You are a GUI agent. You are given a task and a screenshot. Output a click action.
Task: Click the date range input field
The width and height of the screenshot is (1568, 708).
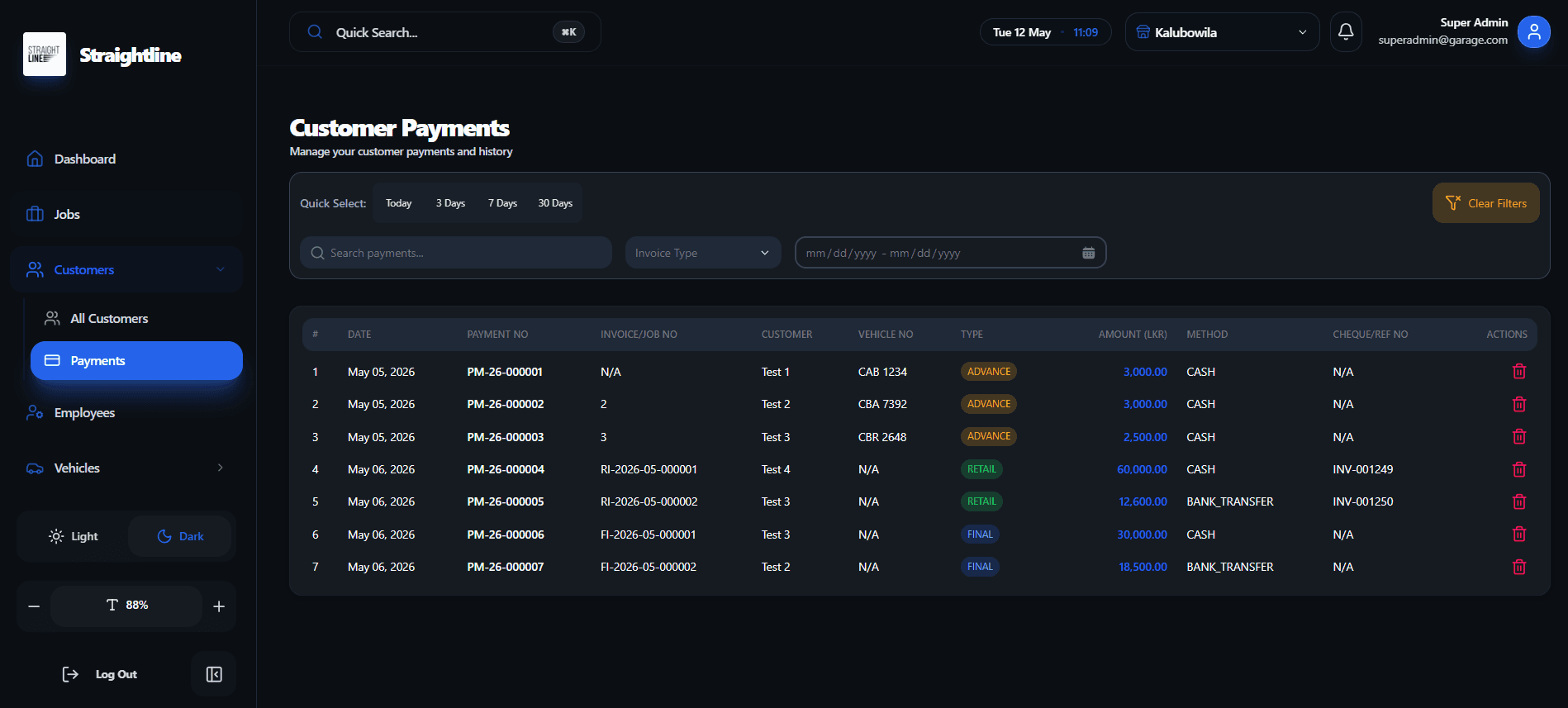tap(950, 253)
